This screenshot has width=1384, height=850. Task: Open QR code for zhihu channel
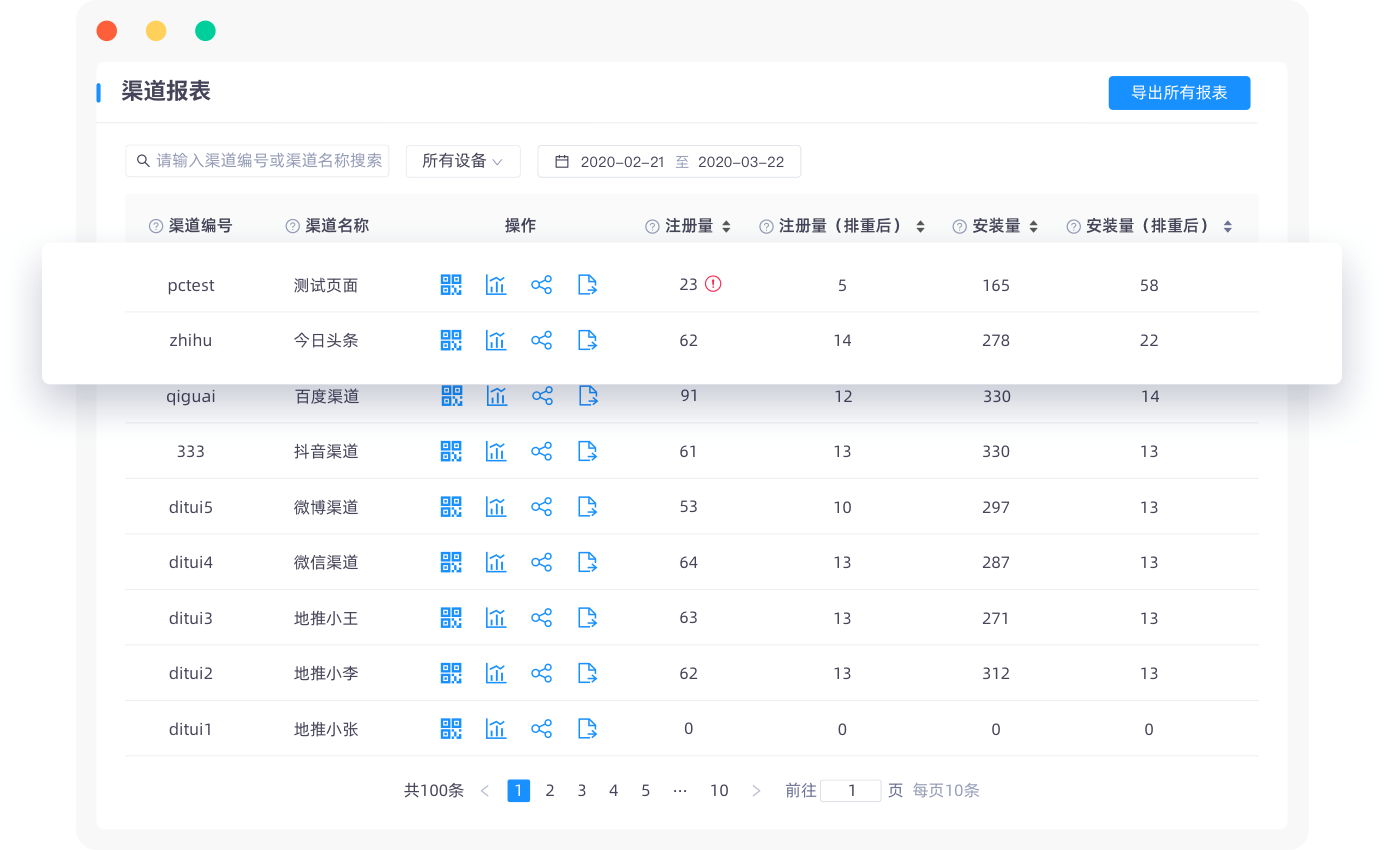451,340
